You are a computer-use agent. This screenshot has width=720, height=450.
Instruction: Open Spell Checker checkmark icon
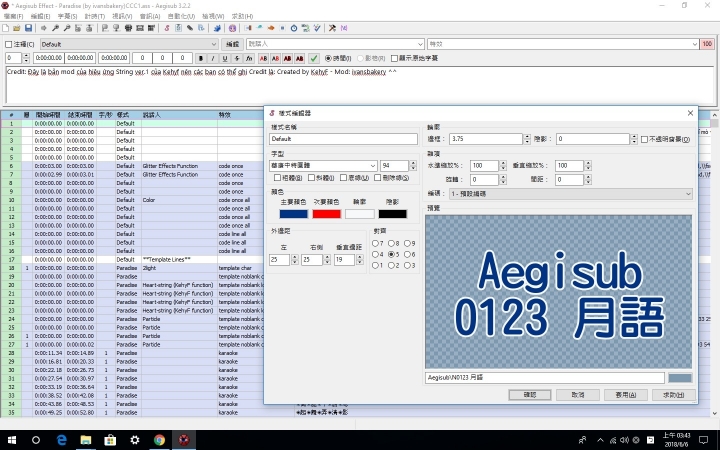(x=317, y=28)
